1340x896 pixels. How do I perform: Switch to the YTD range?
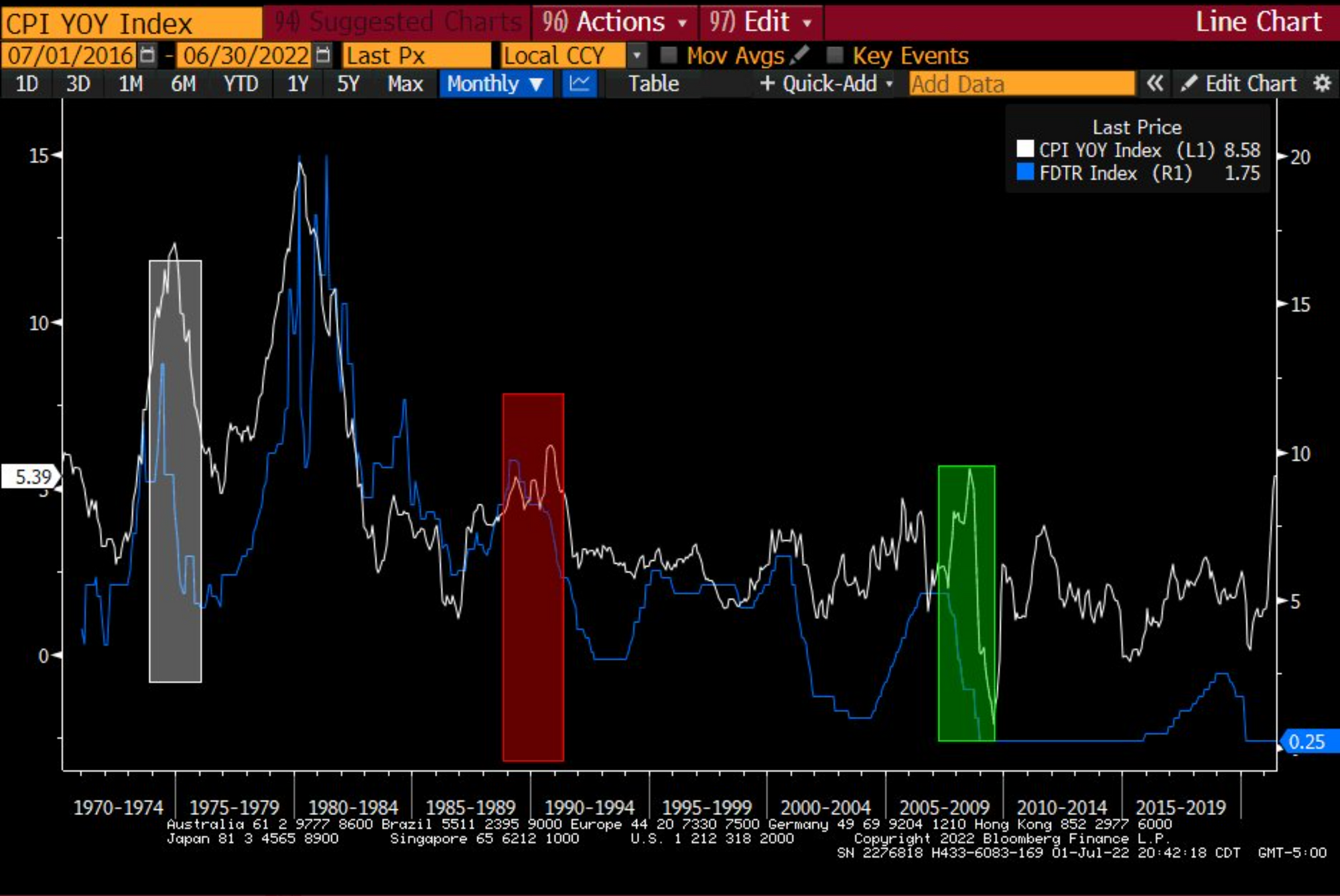click(241, 84)
